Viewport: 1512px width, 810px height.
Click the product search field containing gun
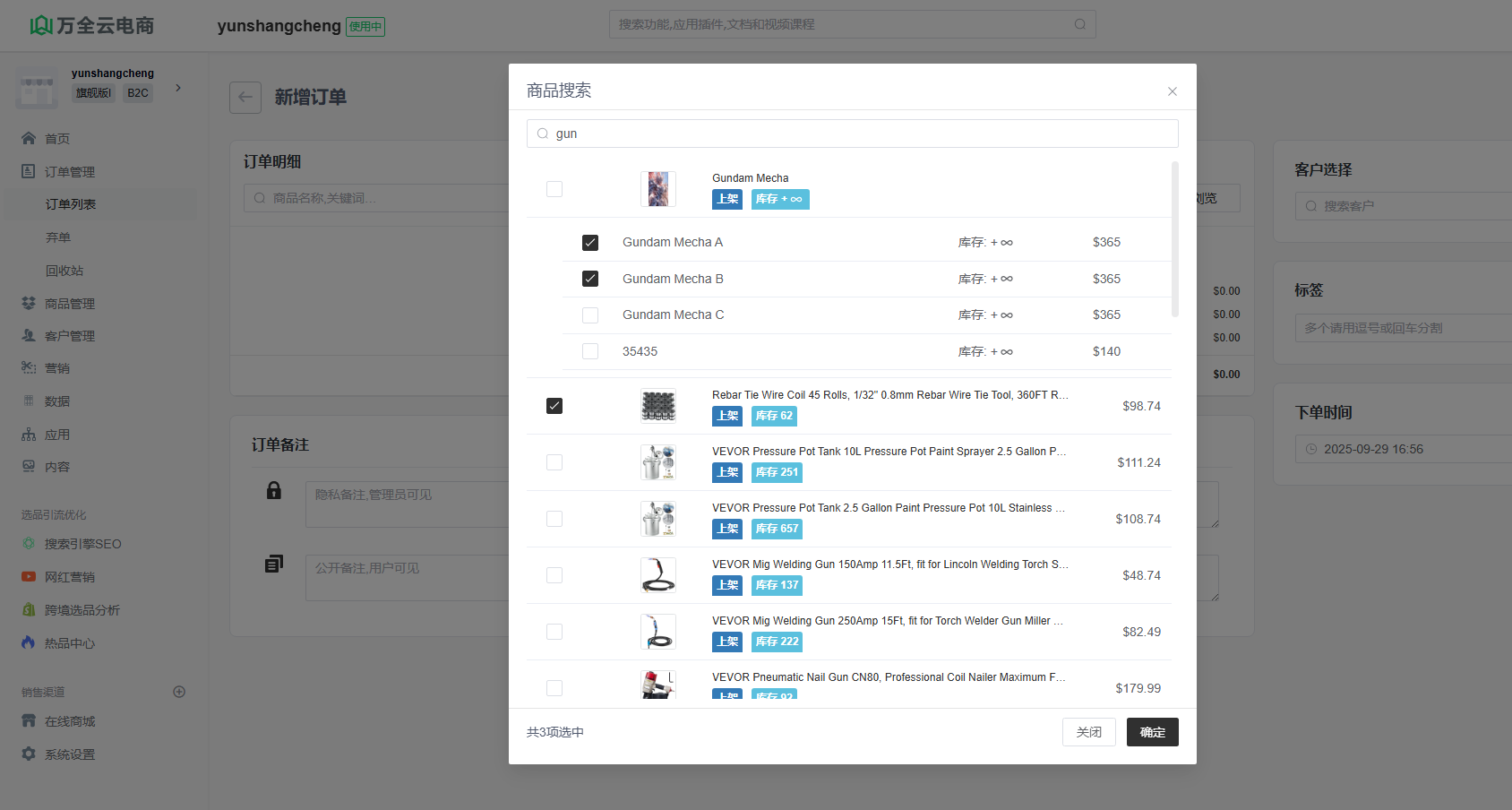click(x=852, y=134)
